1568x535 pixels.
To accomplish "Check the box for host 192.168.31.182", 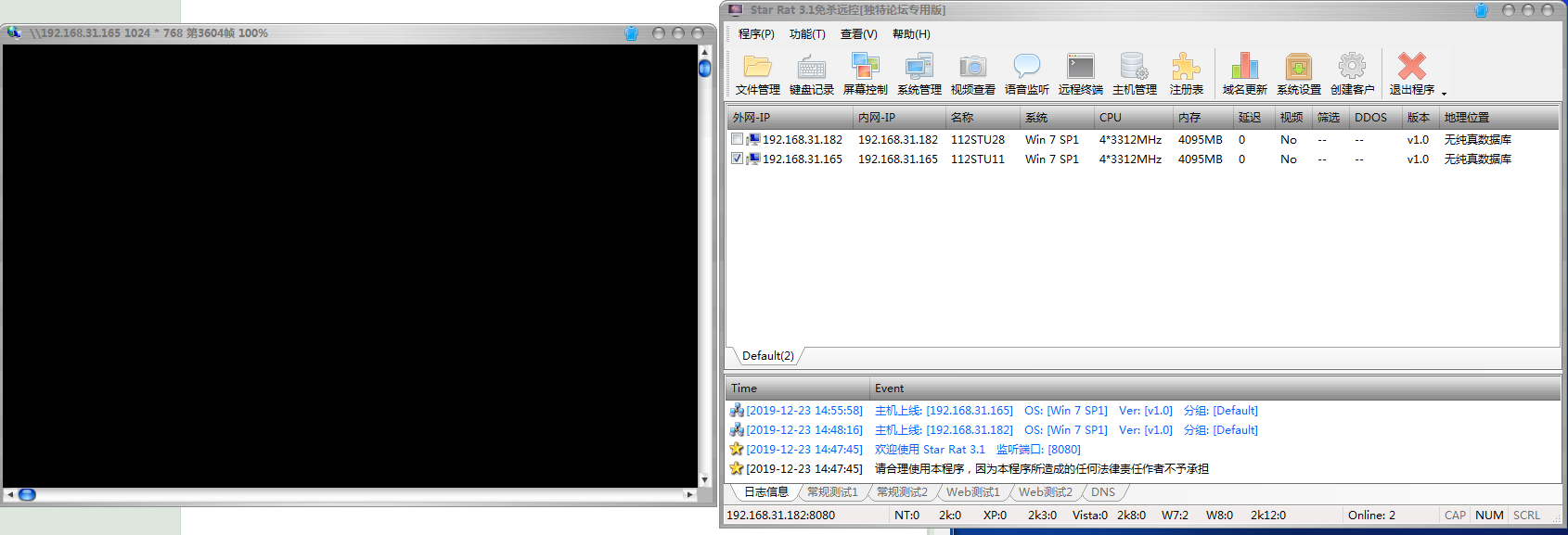I will [x=737, y=139].
